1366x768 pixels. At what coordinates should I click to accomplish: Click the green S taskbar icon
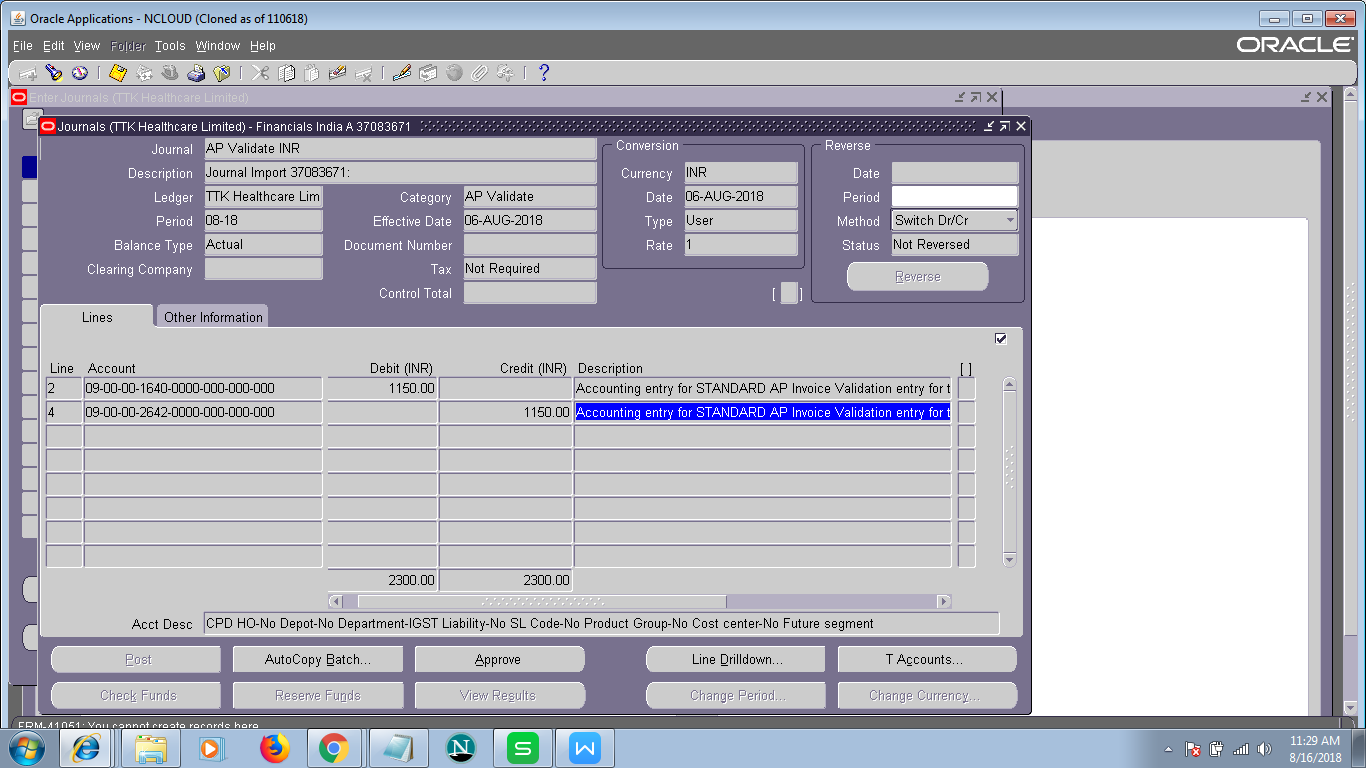click(523, 748)
